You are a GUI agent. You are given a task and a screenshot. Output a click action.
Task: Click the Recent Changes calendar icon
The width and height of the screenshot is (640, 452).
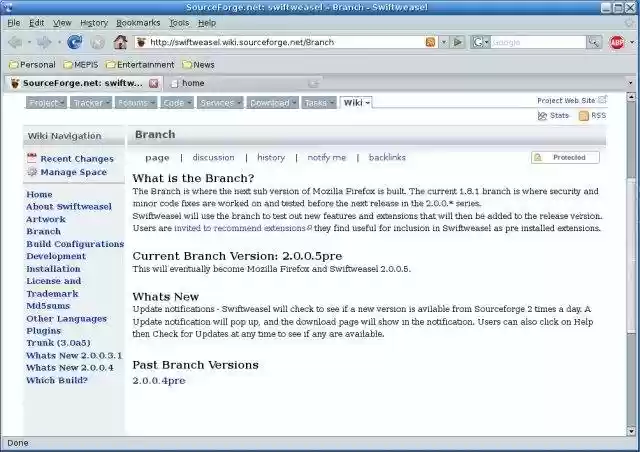pos(32,158)
